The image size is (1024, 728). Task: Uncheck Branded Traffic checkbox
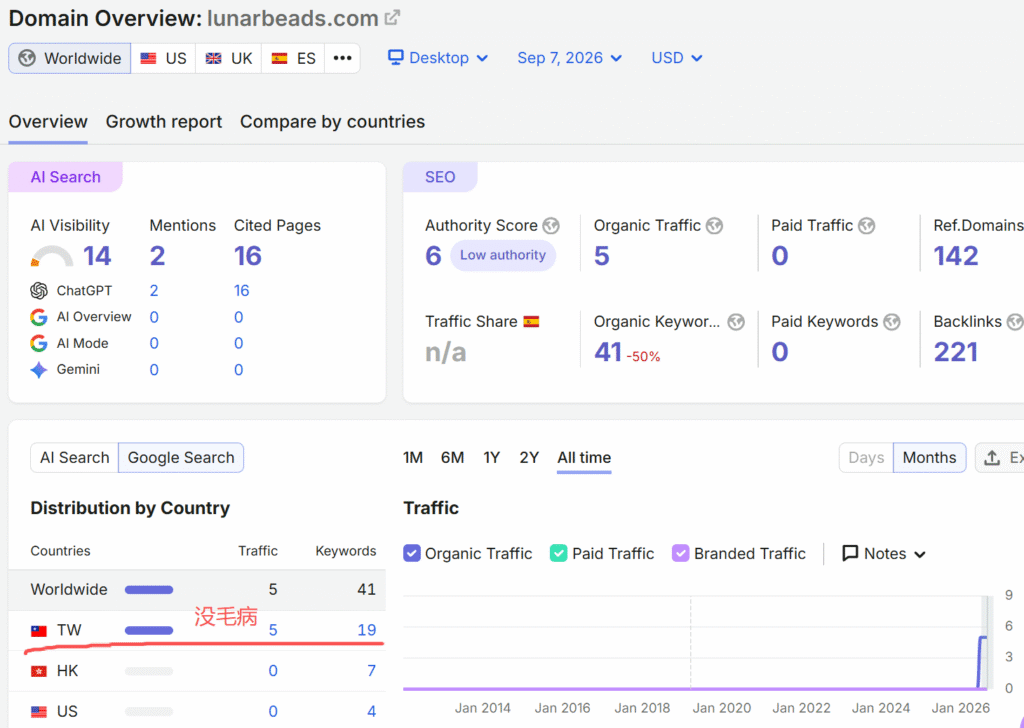pyautogui.click(x=680, y=554)
